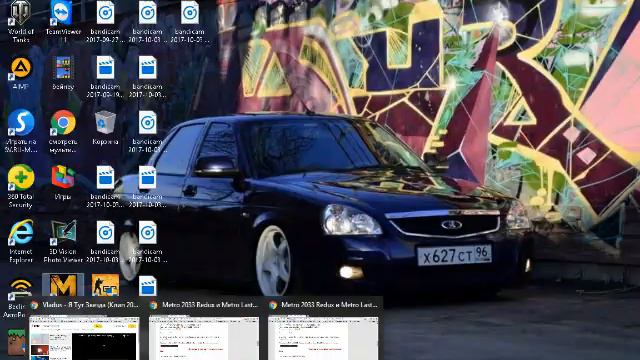This screenshot has height=360, width=640.
Task: Click the blue S game shortcut icon
Action: tap(21, 122)
